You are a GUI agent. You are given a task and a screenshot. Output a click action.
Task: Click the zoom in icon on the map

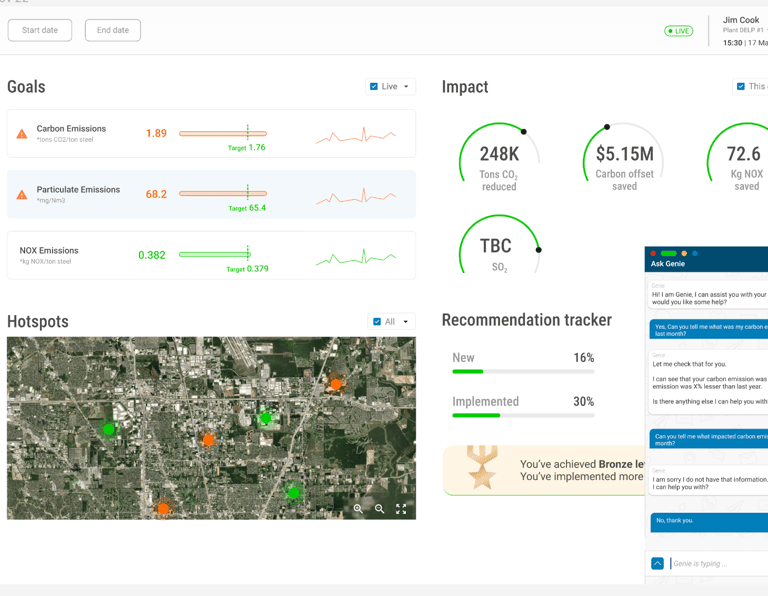358,509
